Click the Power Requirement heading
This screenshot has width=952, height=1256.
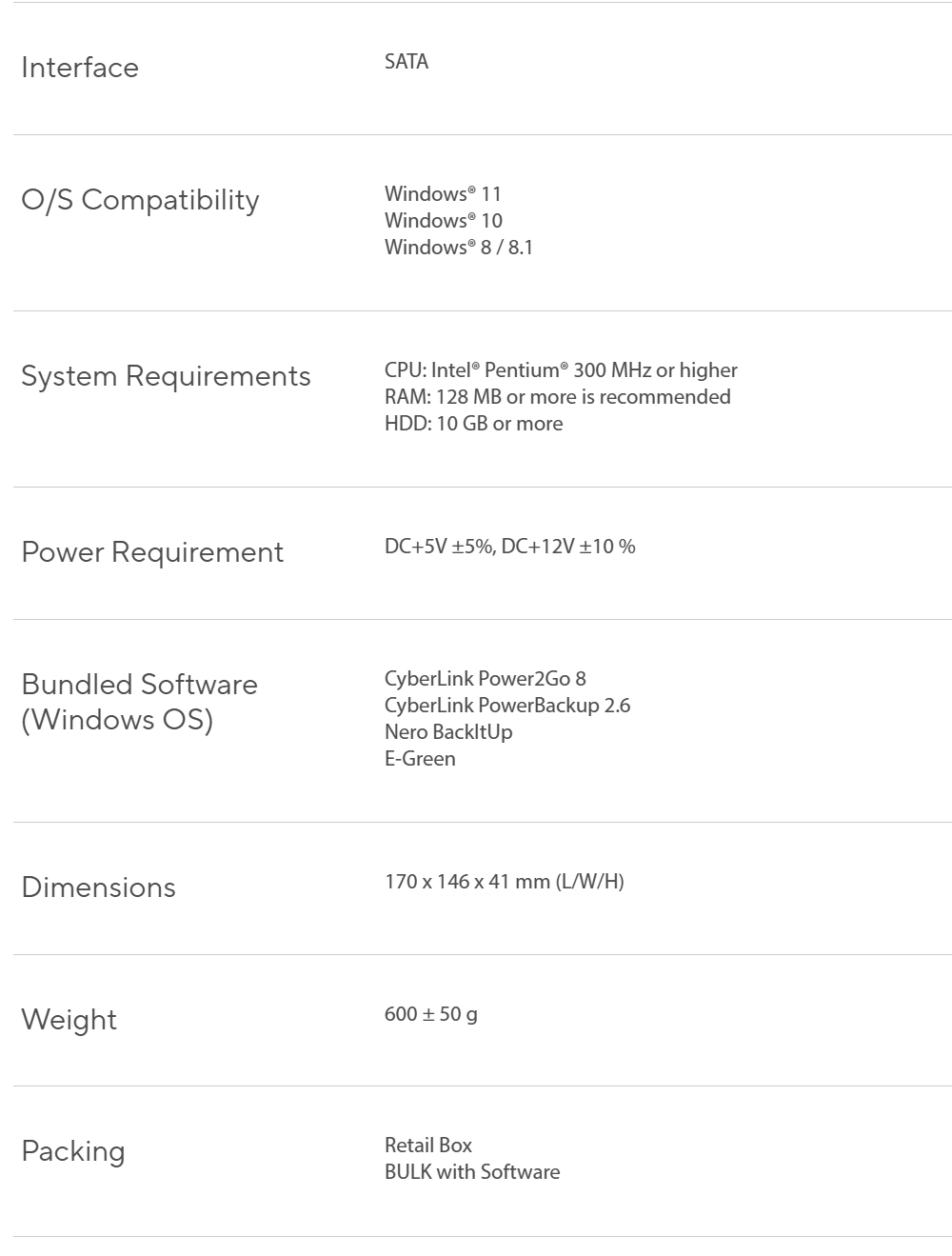(x=152, y=552)
